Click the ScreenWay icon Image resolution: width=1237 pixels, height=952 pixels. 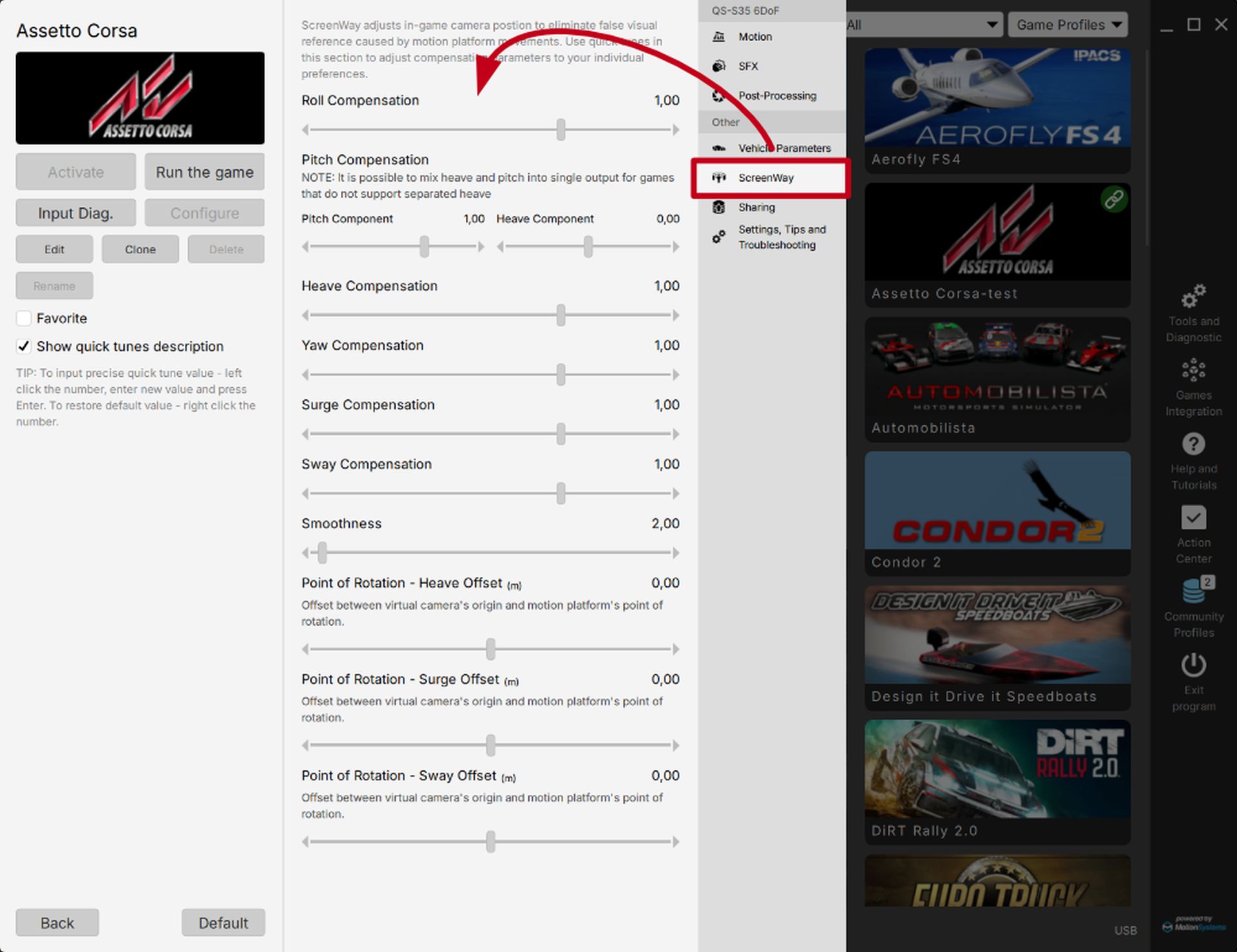pos(719,177)
